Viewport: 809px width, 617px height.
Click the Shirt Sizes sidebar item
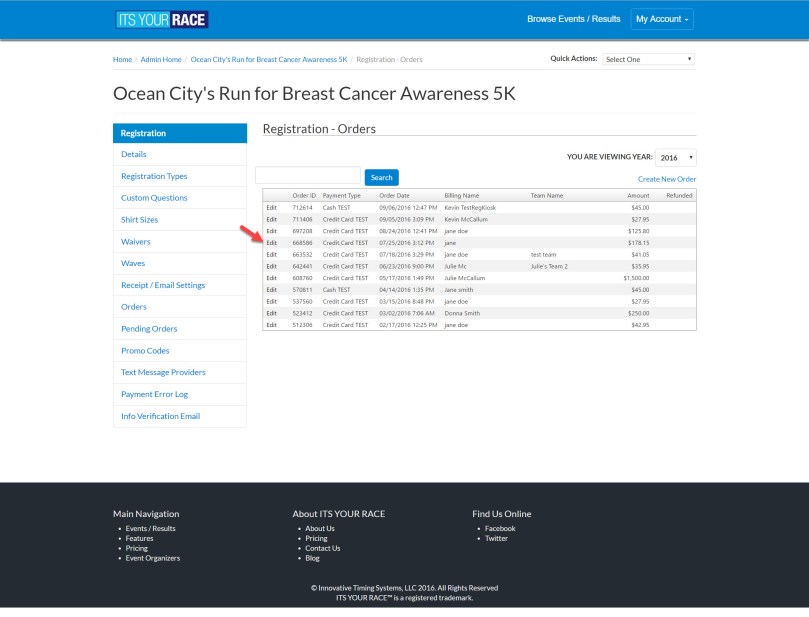coord(139,220)
